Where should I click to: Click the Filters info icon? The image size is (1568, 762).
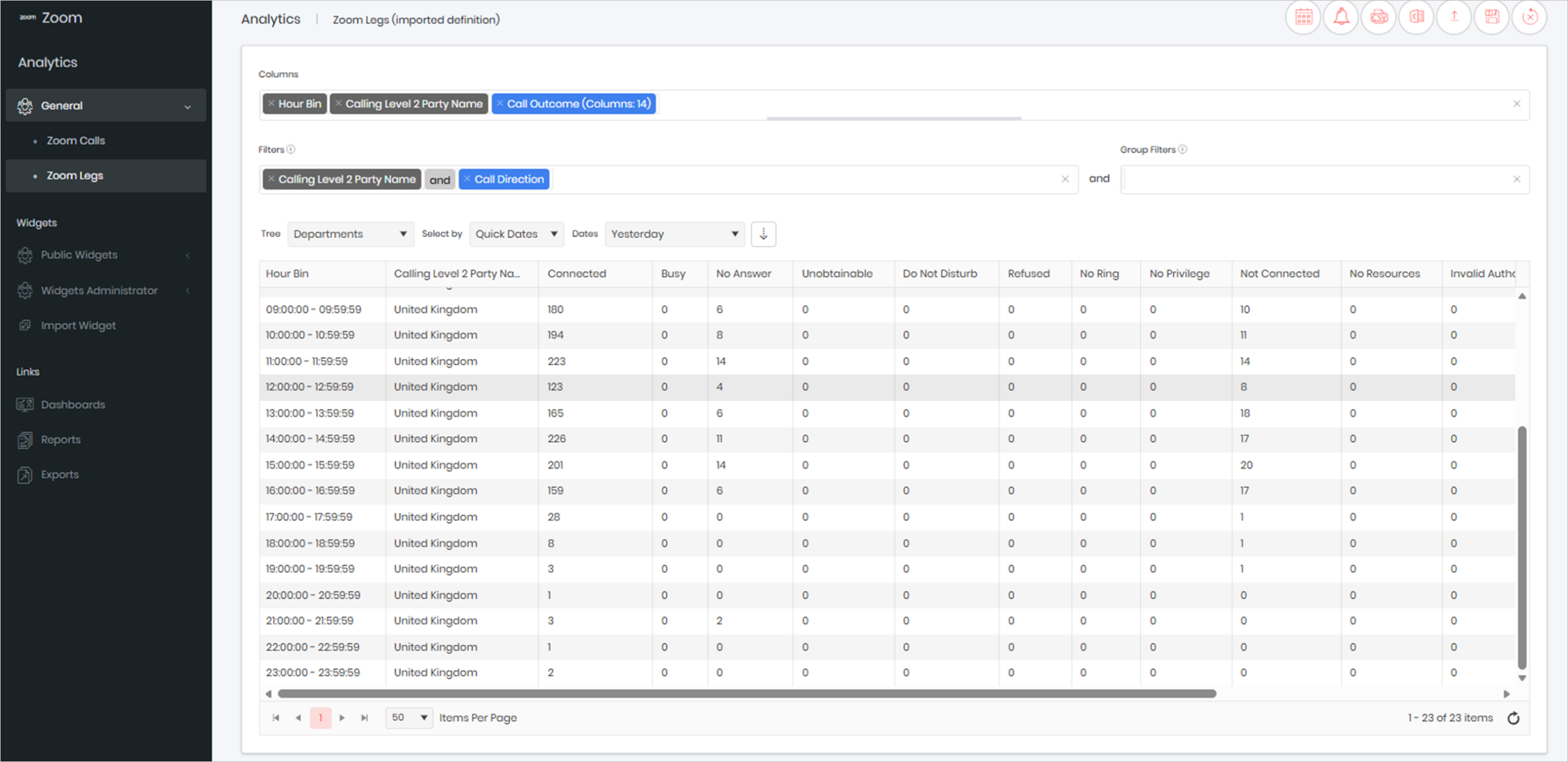coord(291,149)
